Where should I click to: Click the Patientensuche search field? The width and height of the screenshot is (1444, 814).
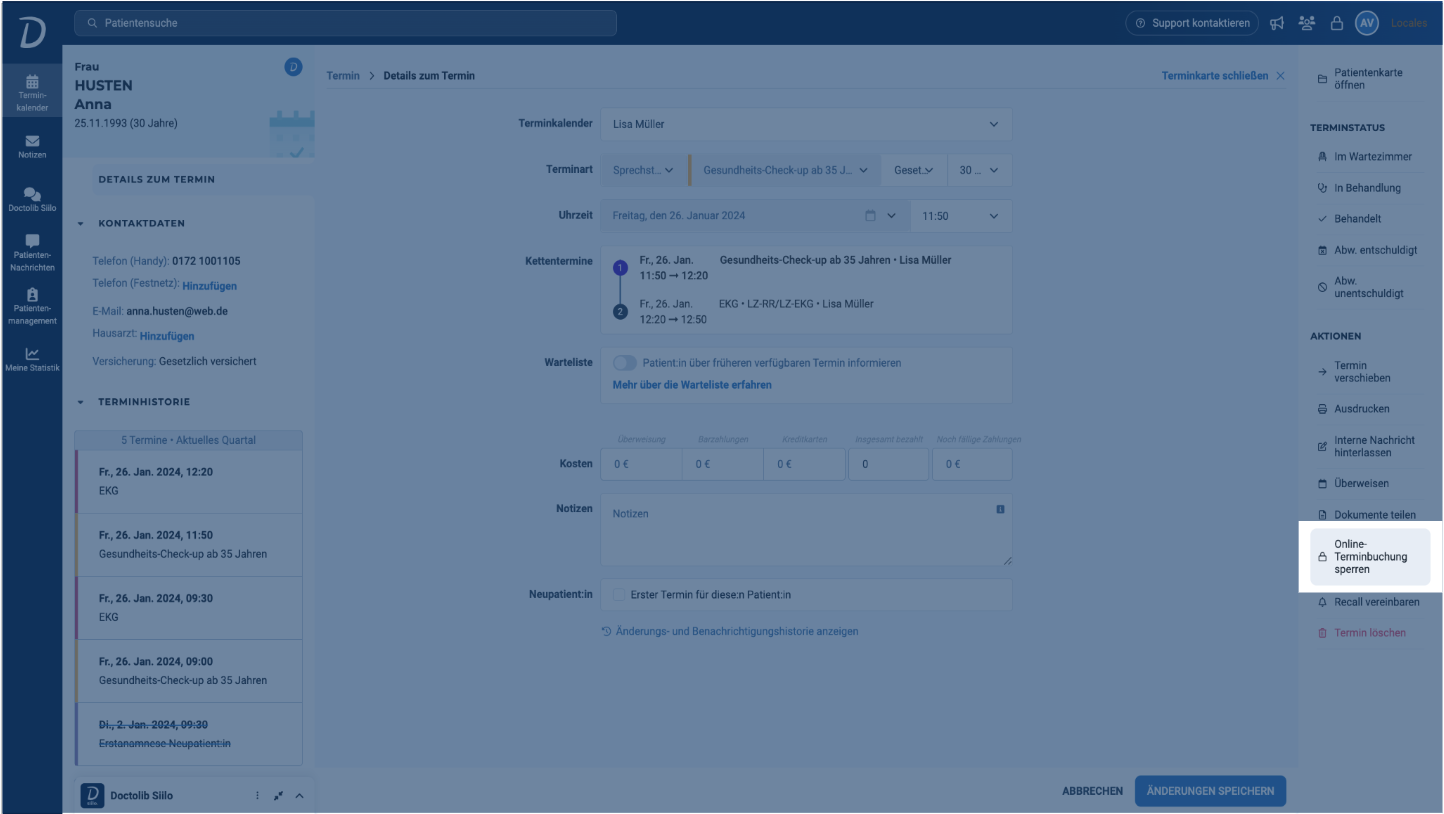coord(346,23)
